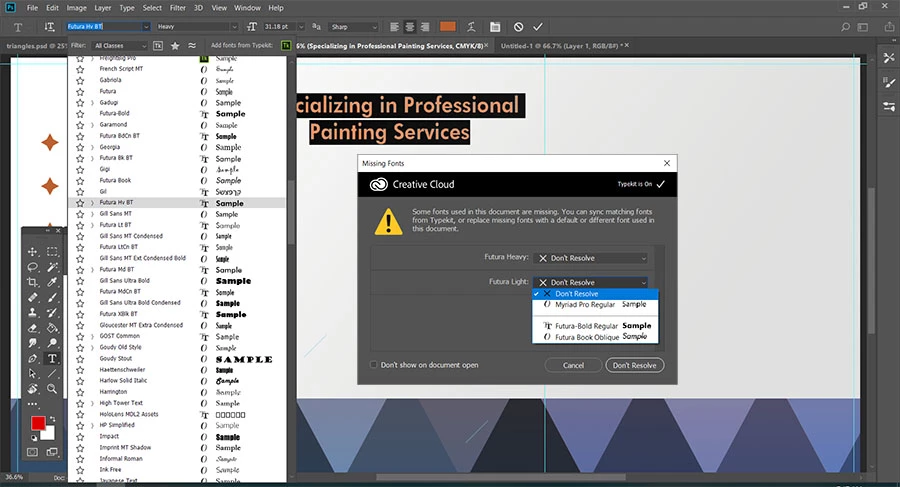
Task: Choose Futura Book Oblique replacement font
Action: [595, 337]
